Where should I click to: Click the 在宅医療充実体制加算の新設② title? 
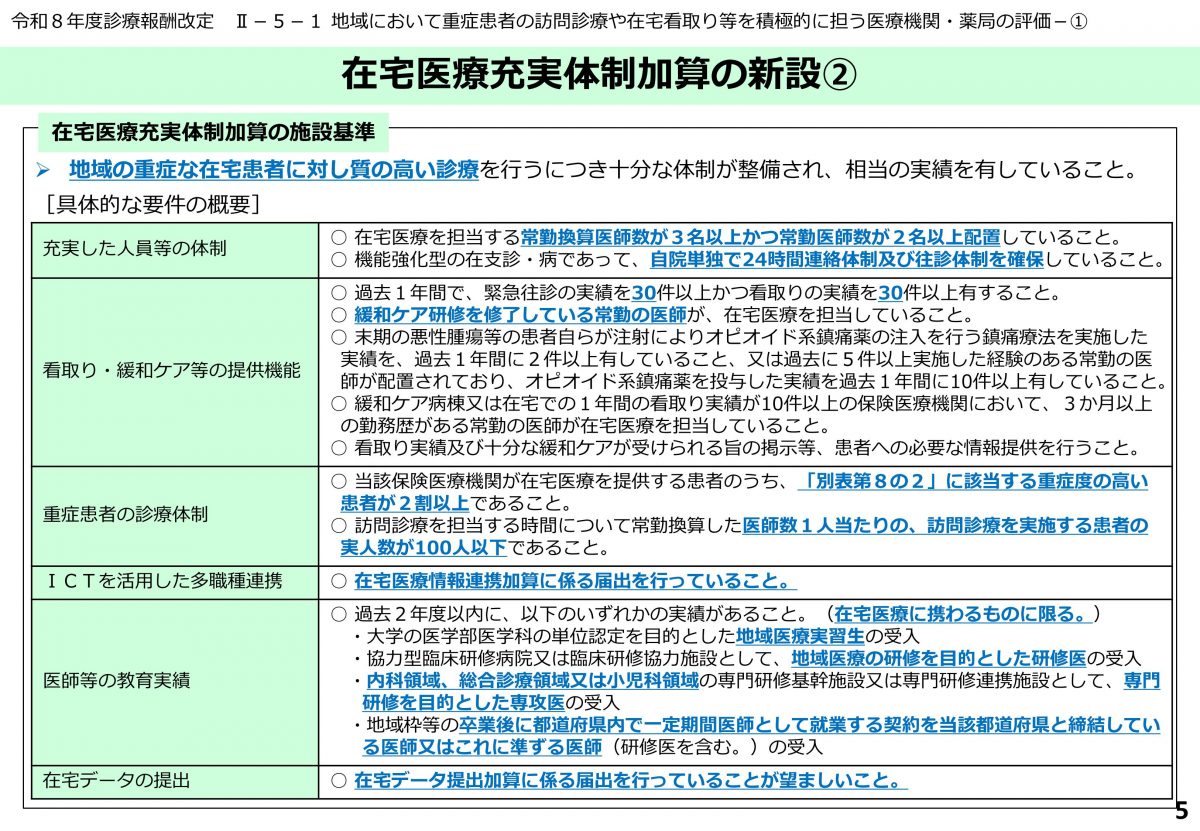click(x=600, y=73)
